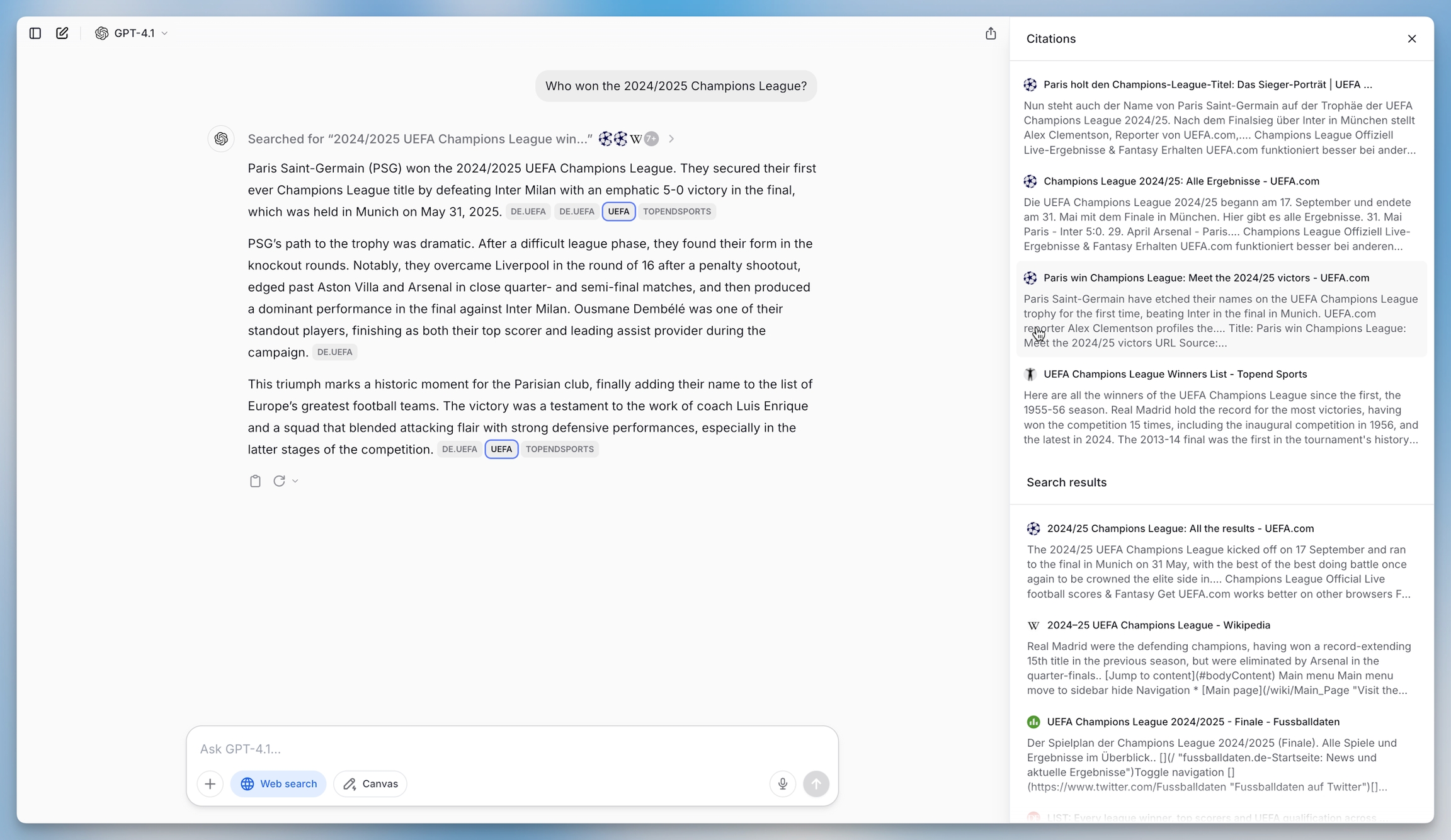
Task: Copy the response with clipboard icon
Action: 255,481
